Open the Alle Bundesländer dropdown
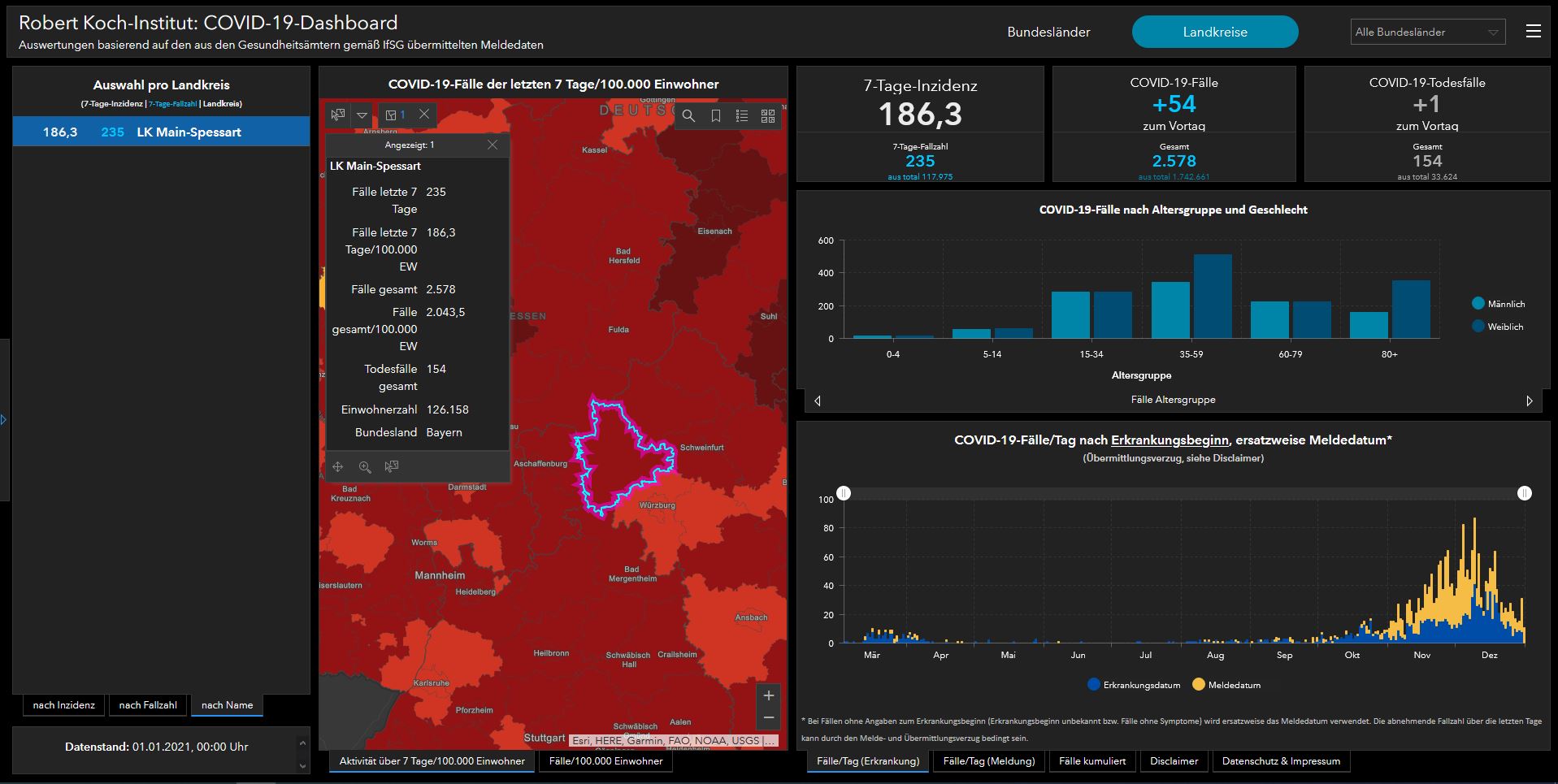The image size is (1558, 784). coord(1427,32)
